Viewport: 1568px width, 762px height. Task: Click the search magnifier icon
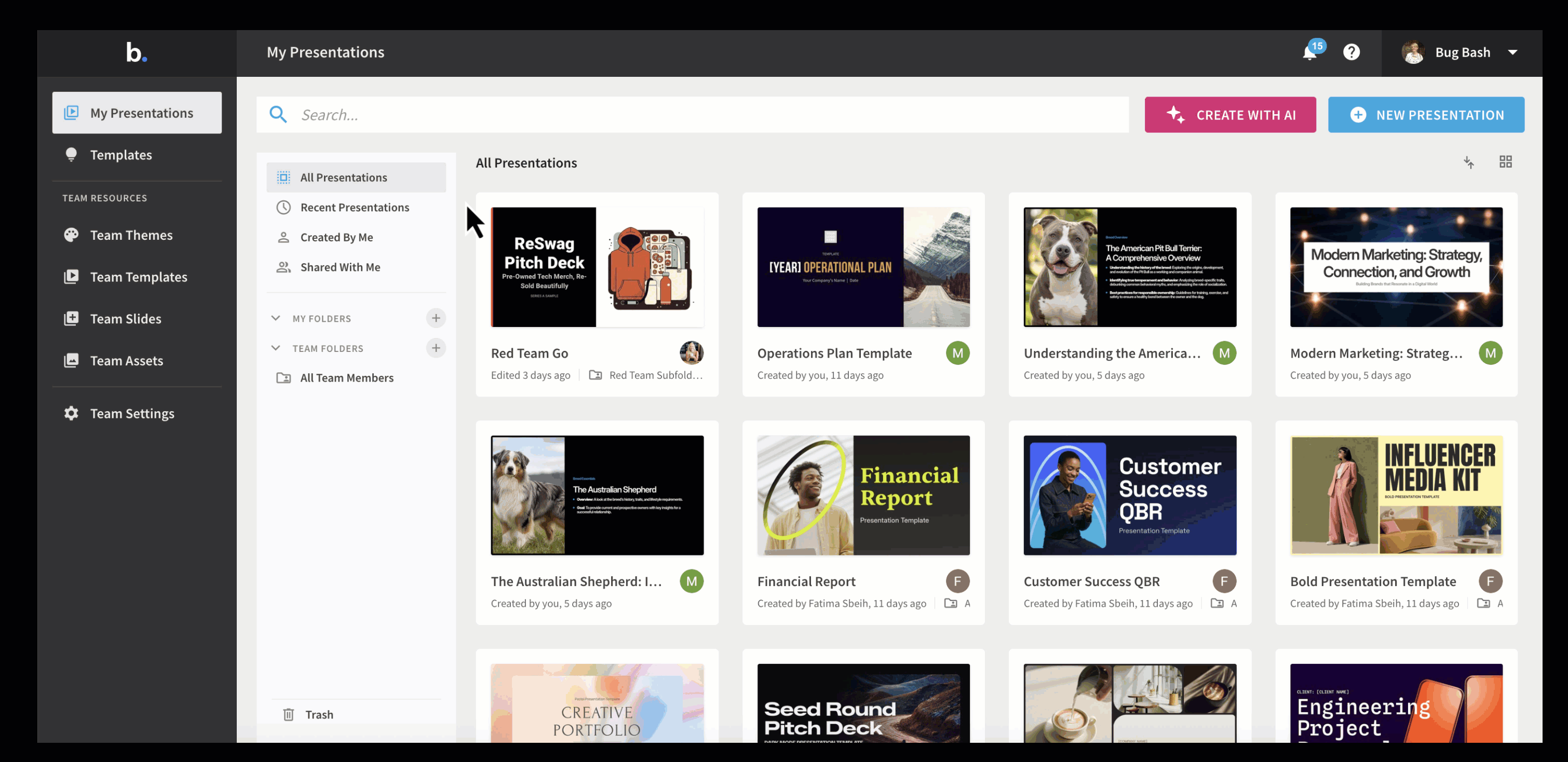pos(278,114)
